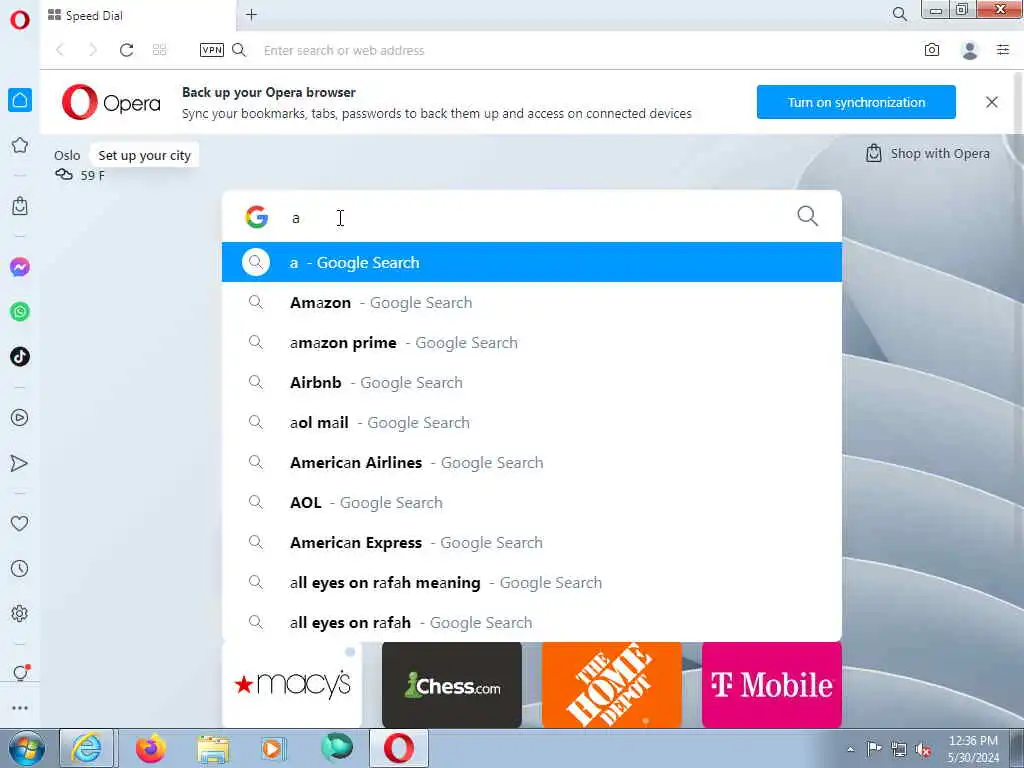
Task: Choose 'all eyes on rafah' suggestion
Action: [532, 622]
